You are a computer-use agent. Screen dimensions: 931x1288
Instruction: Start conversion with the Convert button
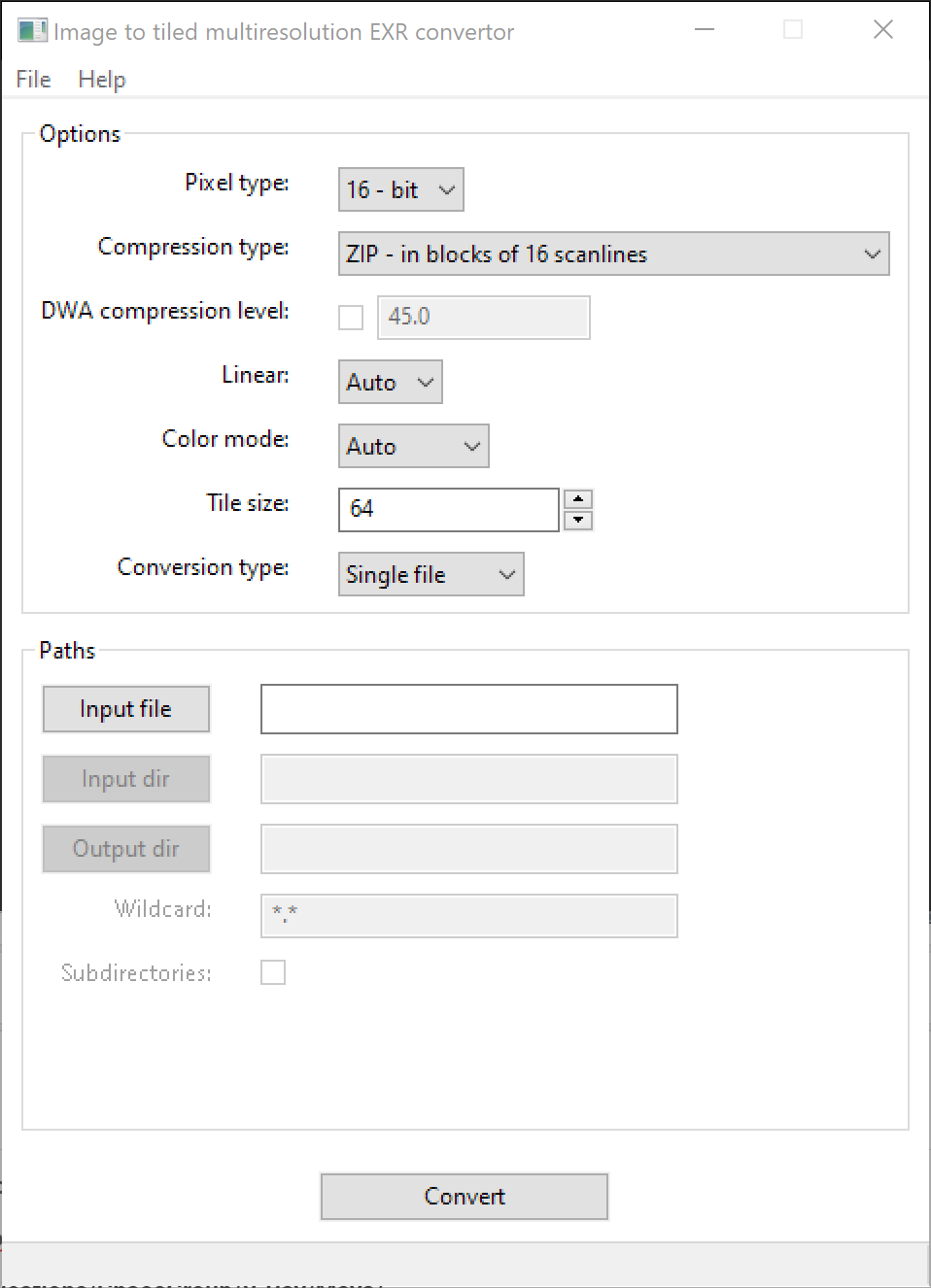(x=465, y=1197)
